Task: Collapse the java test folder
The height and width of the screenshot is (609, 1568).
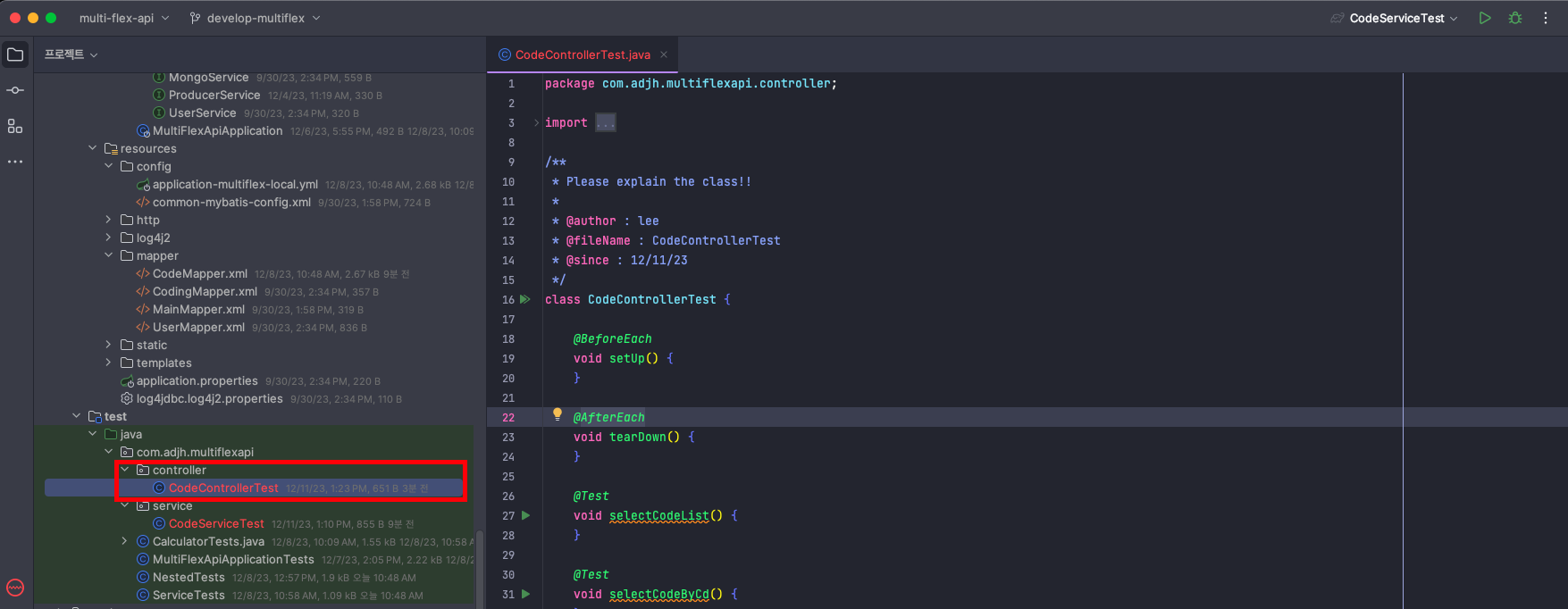Action: [92, 434]
